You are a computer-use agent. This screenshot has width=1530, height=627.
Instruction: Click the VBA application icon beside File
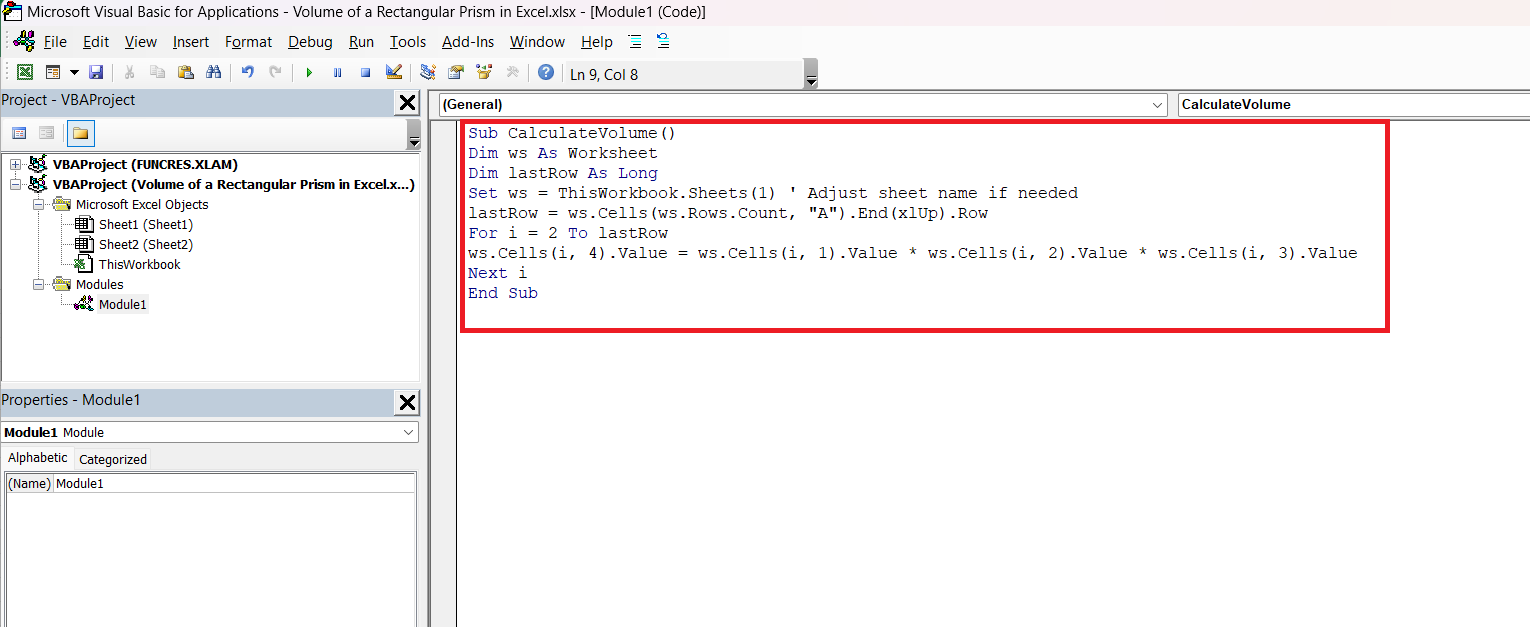point(24,41)
